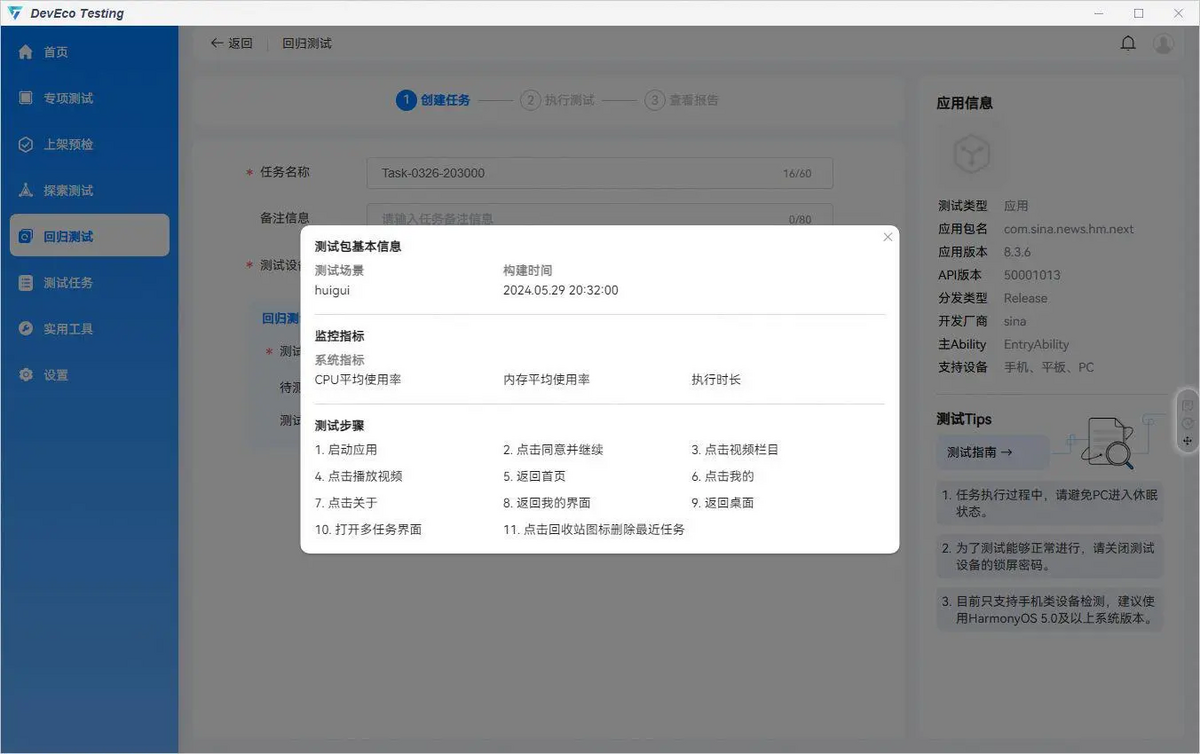The height and width of the screenshot is (754, 1200).
Task: Click the 实用工具 sidebar icon
Action: (x=26, y=329)
